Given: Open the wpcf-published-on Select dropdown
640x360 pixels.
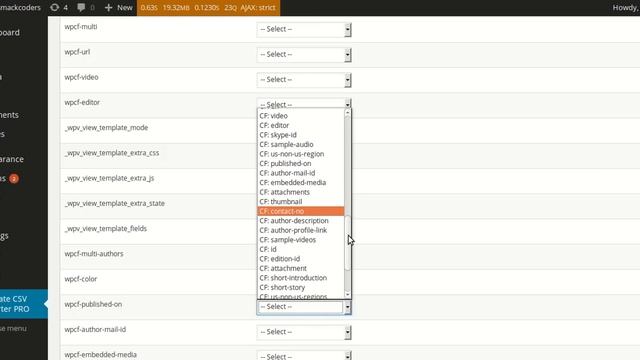Looking at the screenshot, I should click(304, 307).
